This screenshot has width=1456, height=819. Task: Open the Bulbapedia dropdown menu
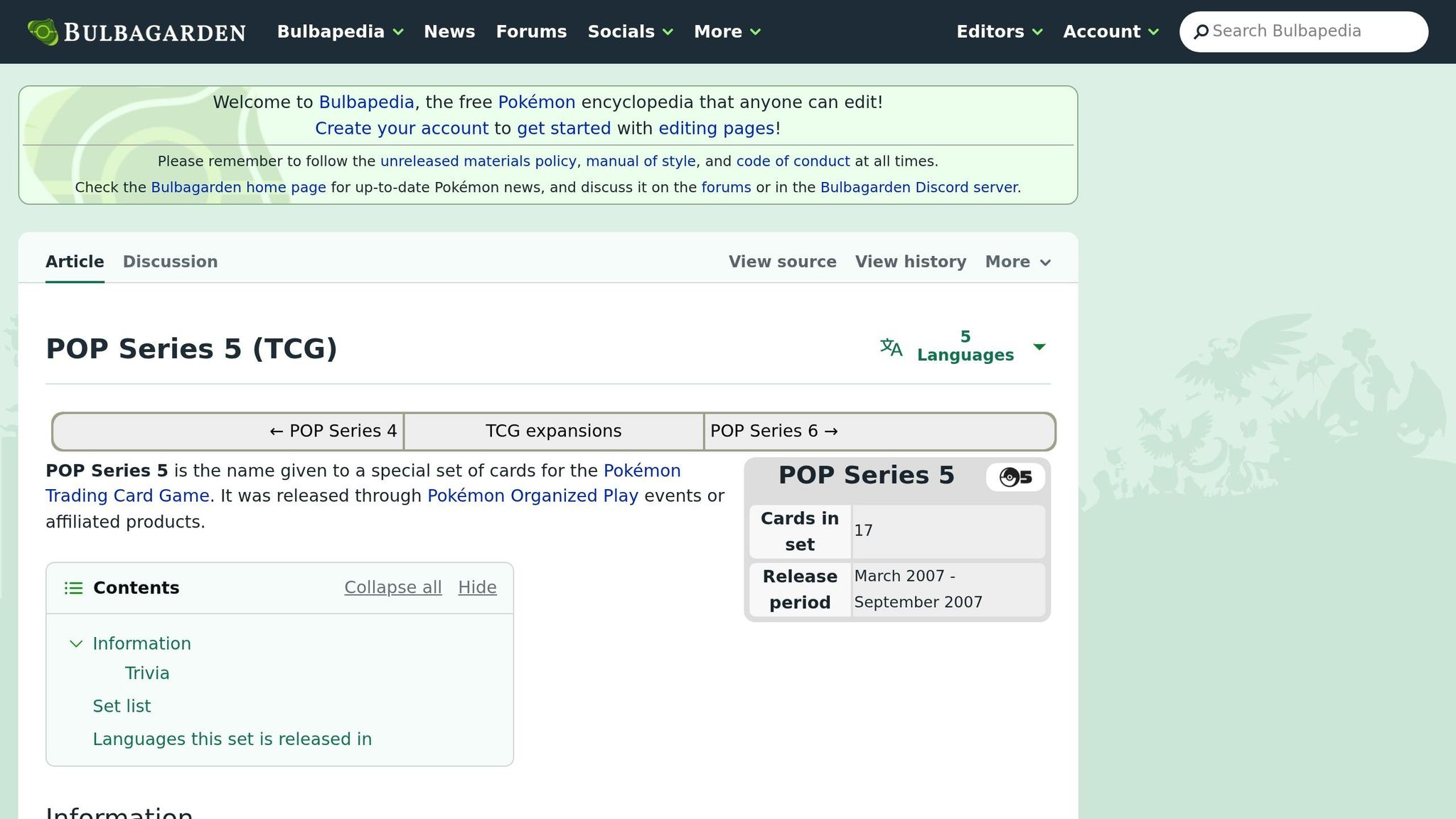[340, 32]
